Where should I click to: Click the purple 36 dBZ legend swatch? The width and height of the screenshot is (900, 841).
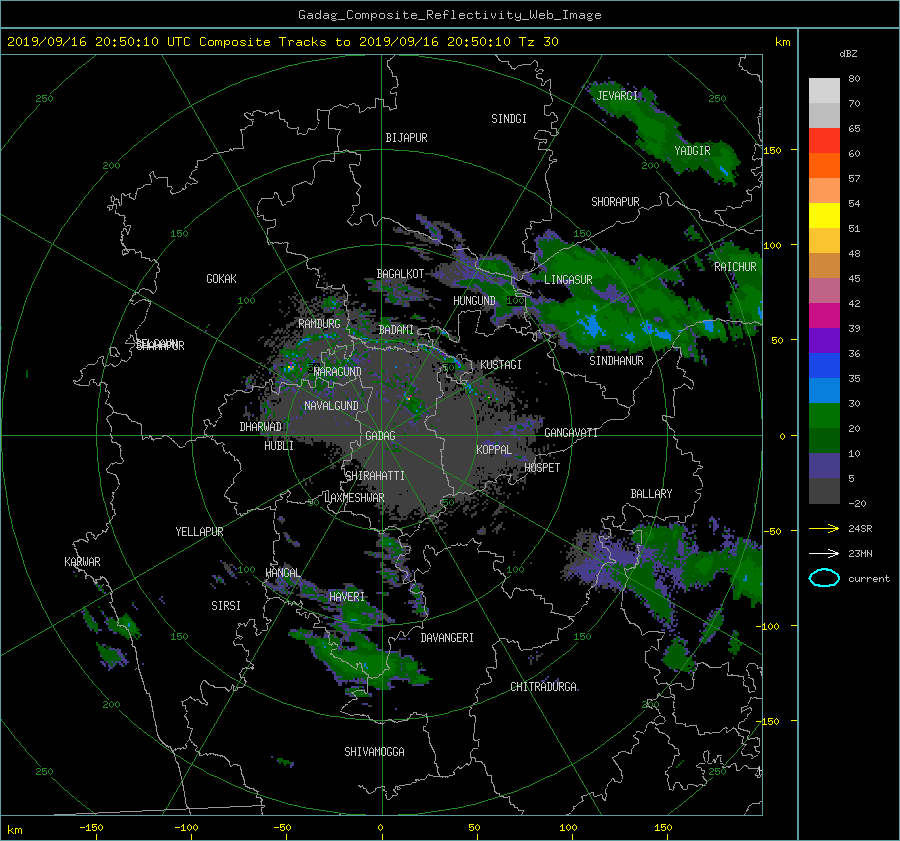coord(824,340)
